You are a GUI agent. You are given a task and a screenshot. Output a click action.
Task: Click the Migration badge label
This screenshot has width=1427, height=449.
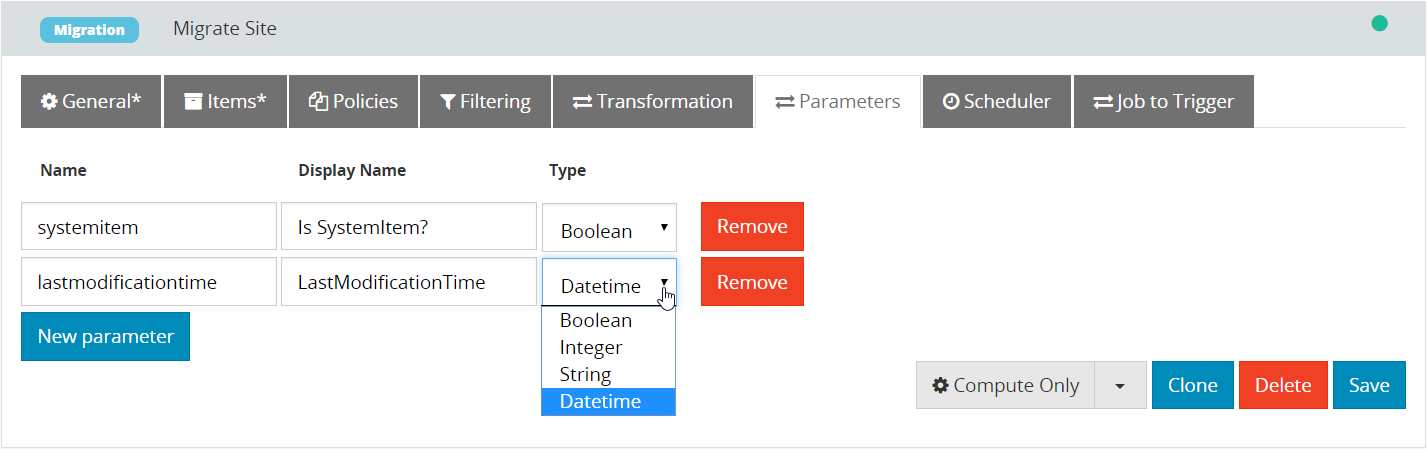89,30
